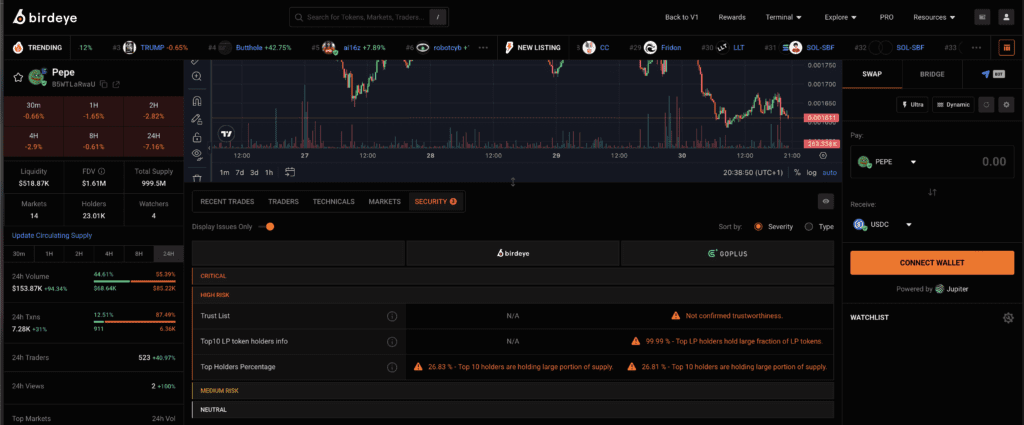
Task: Switch to the Bridge tab
Action: click(x=932, y=74)
